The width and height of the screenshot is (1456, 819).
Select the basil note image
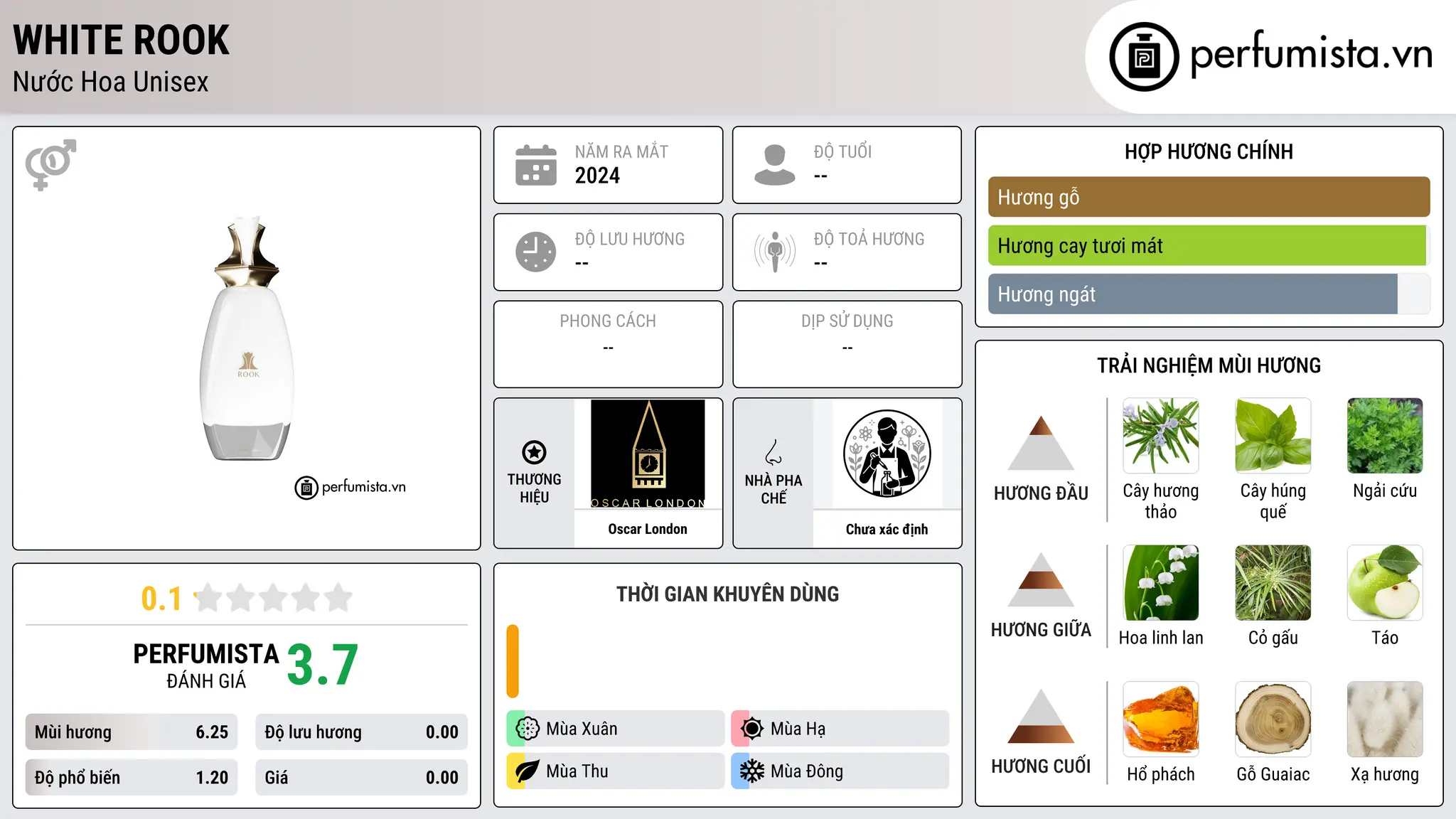click(x=1273, y=436)
